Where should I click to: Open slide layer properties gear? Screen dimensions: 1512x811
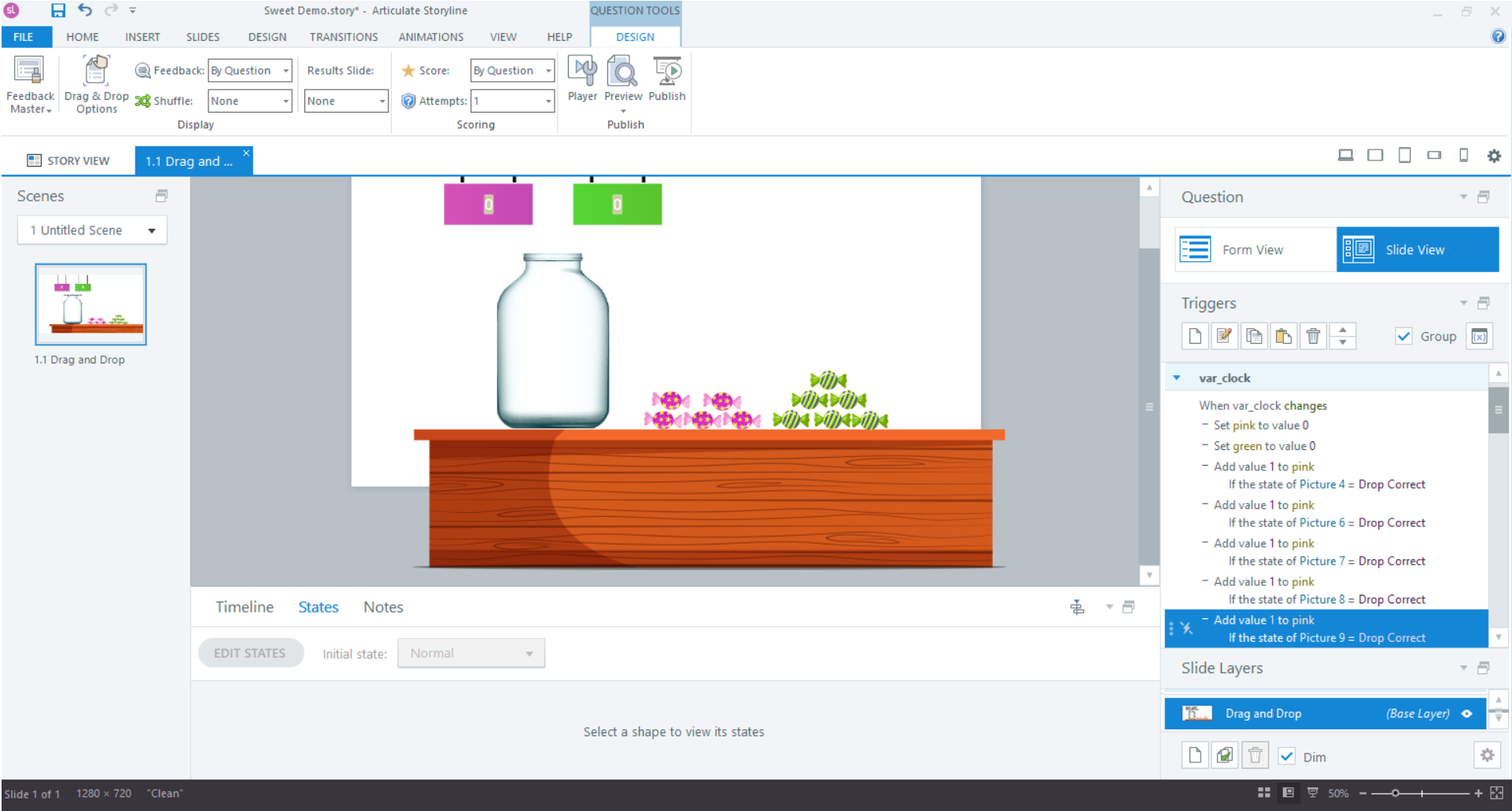(1487, 755)
